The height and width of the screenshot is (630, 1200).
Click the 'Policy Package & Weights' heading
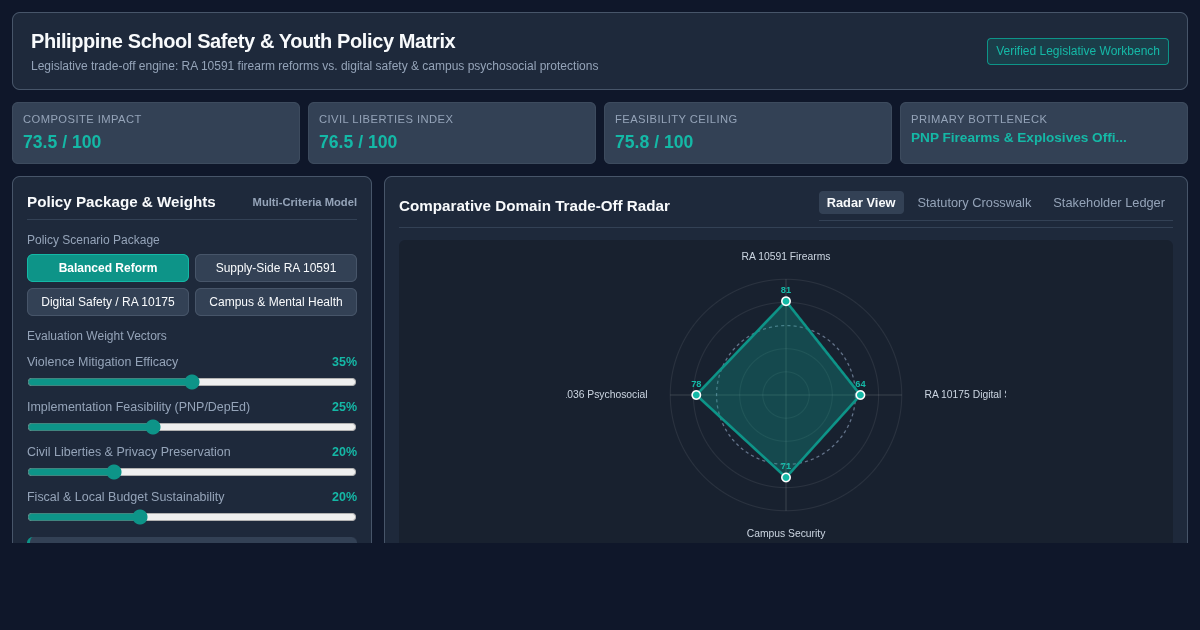click(x=121, y=202)
